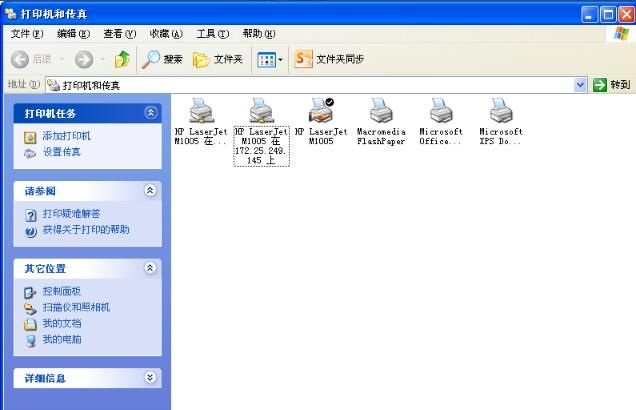Click the 打印机和传真 title bar icon

11,13
